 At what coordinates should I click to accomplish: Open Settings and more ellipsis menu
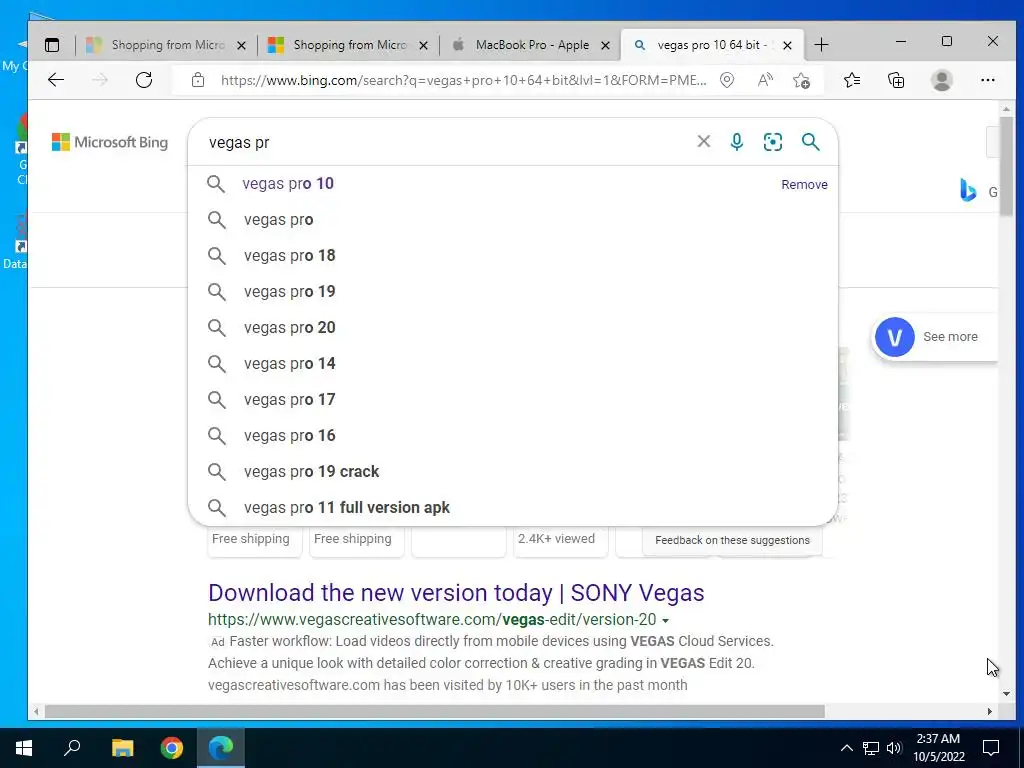pos(987,80)
